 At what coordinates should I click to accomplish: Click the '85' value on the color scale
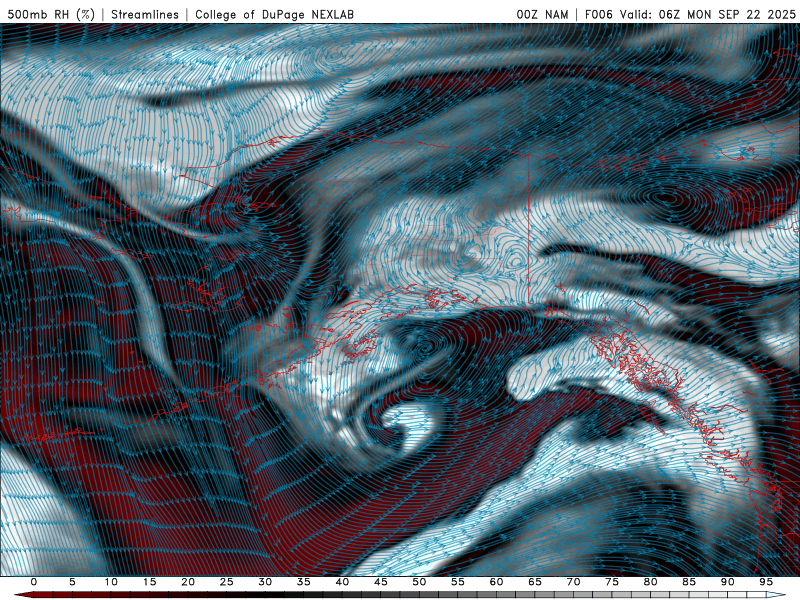point(689,582)
